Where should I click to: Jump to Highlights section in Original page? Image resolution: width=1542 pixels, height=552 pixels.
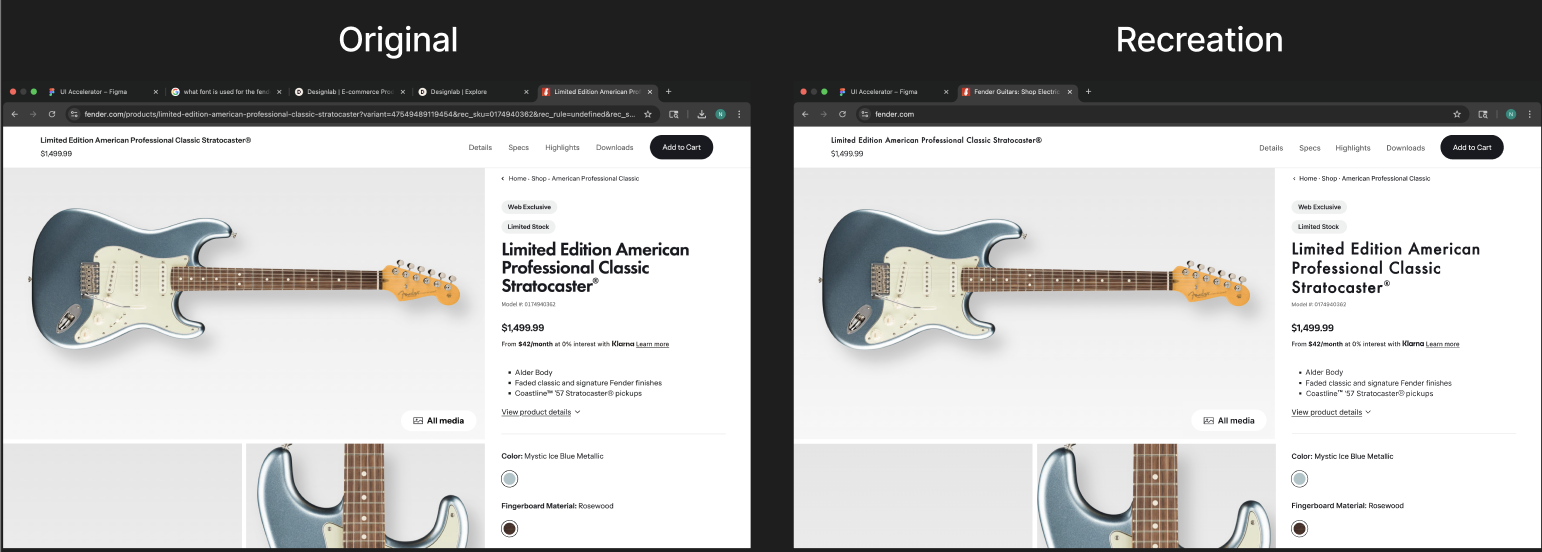tap(562, 147)
